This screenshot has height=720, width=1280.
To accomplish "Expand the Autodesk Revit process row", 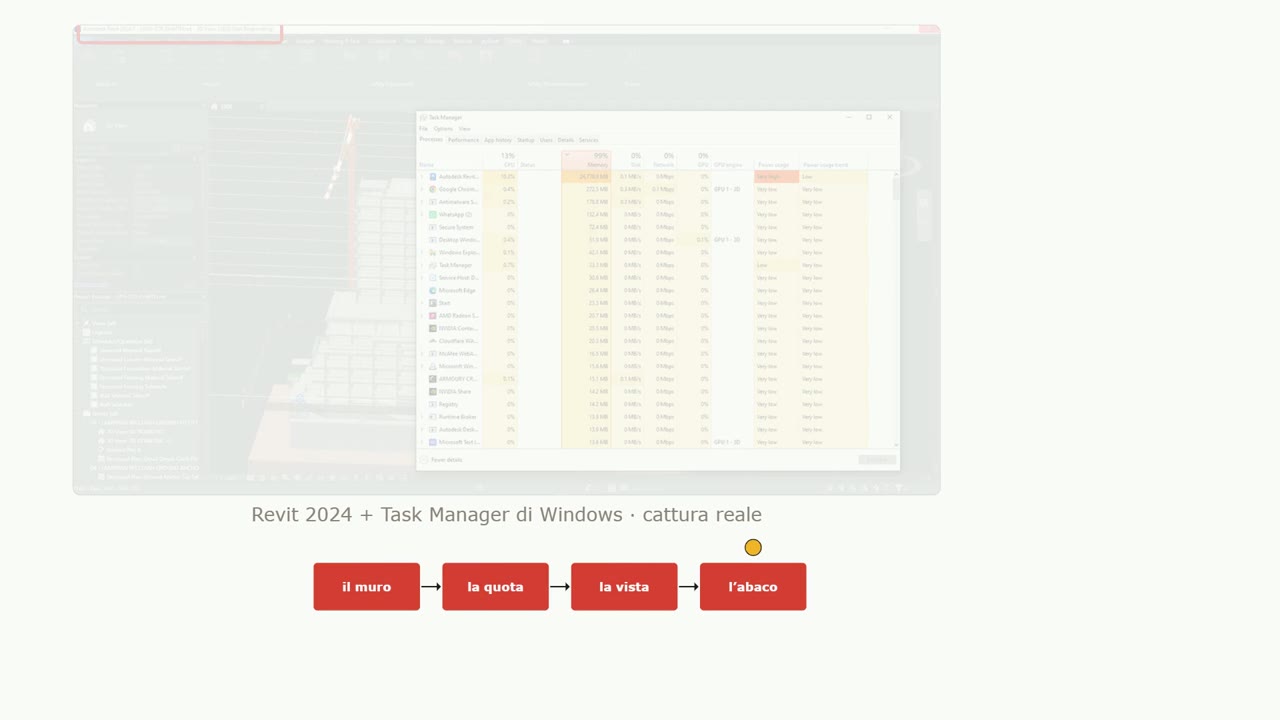I will (x=422, y=177).
